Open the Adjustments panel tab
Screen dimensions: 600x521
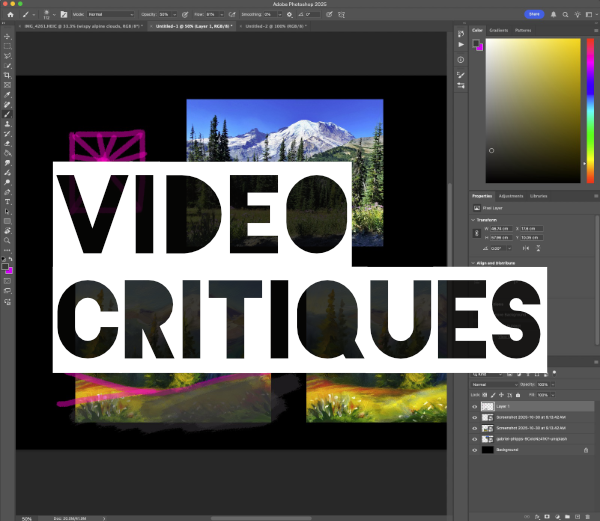coord(511,196)
